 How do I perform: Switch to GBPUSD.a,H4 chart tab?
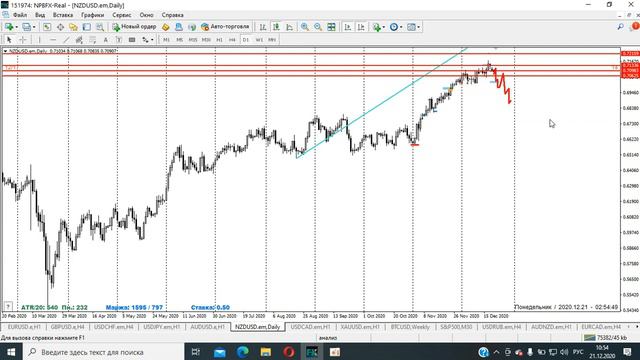(x=67, y=327)
